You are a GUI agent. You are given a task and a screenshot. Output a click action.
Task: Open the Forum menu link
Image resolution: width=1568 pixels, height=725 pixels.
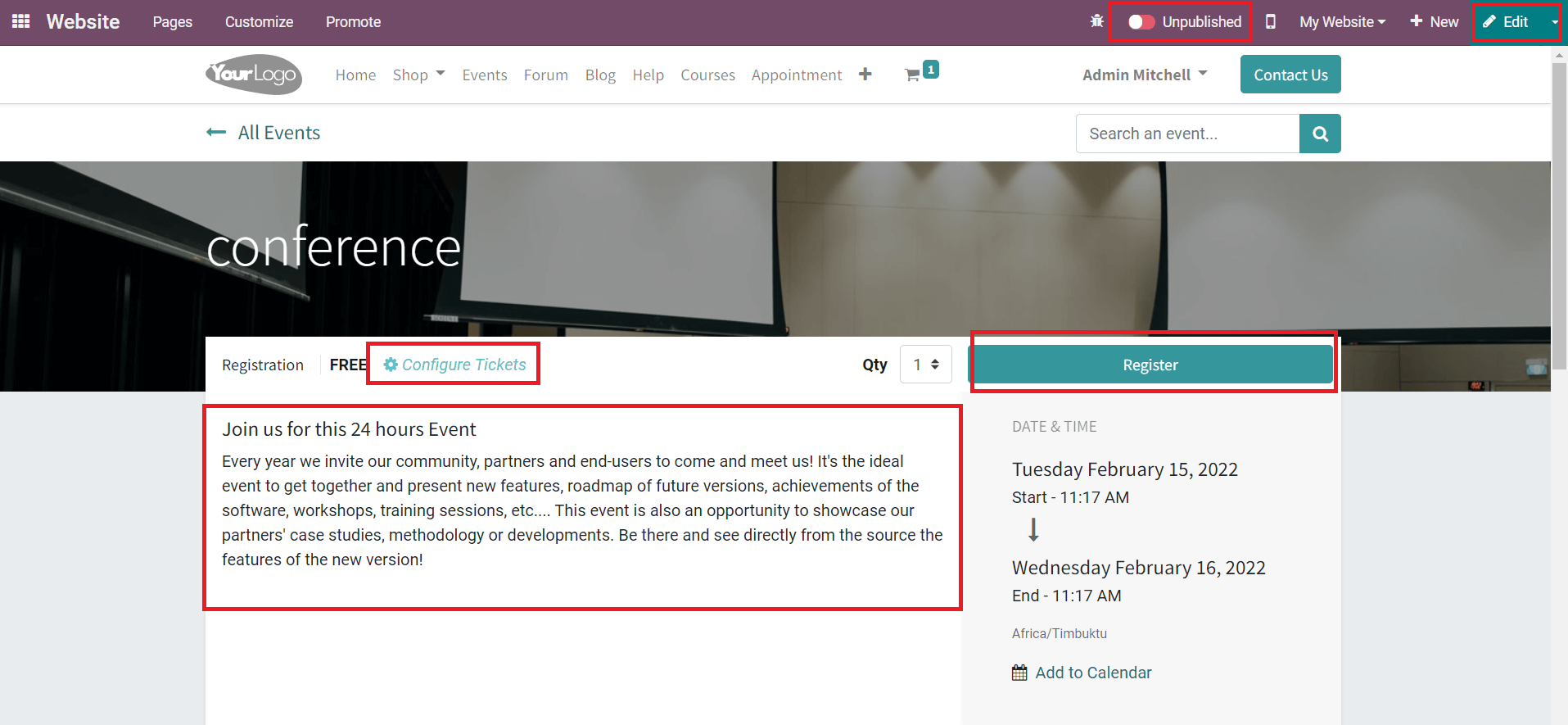(x=545, y=75)
